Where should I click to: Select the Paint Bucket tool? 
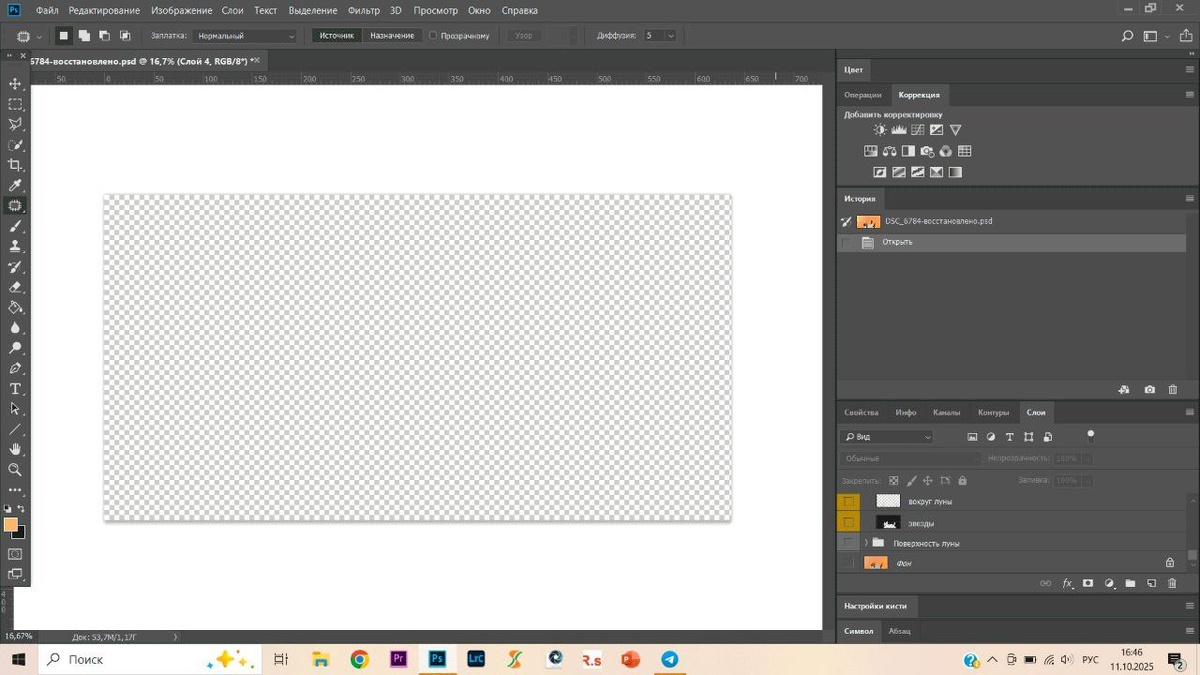(15, 307)
